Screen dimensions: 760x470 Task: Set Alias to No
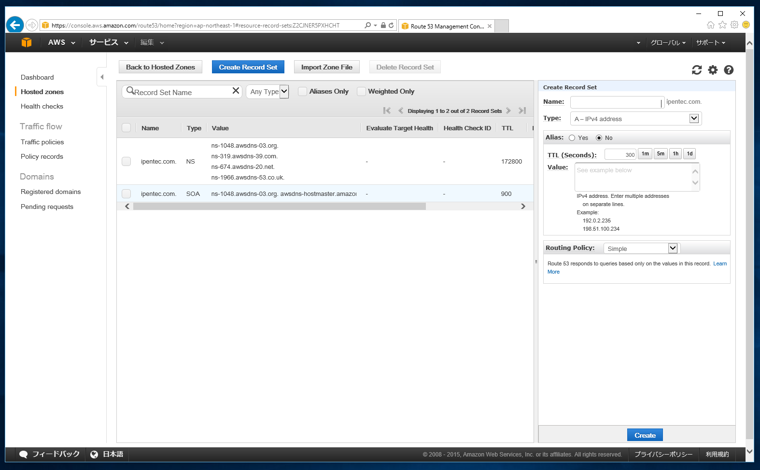coord(599,138)
